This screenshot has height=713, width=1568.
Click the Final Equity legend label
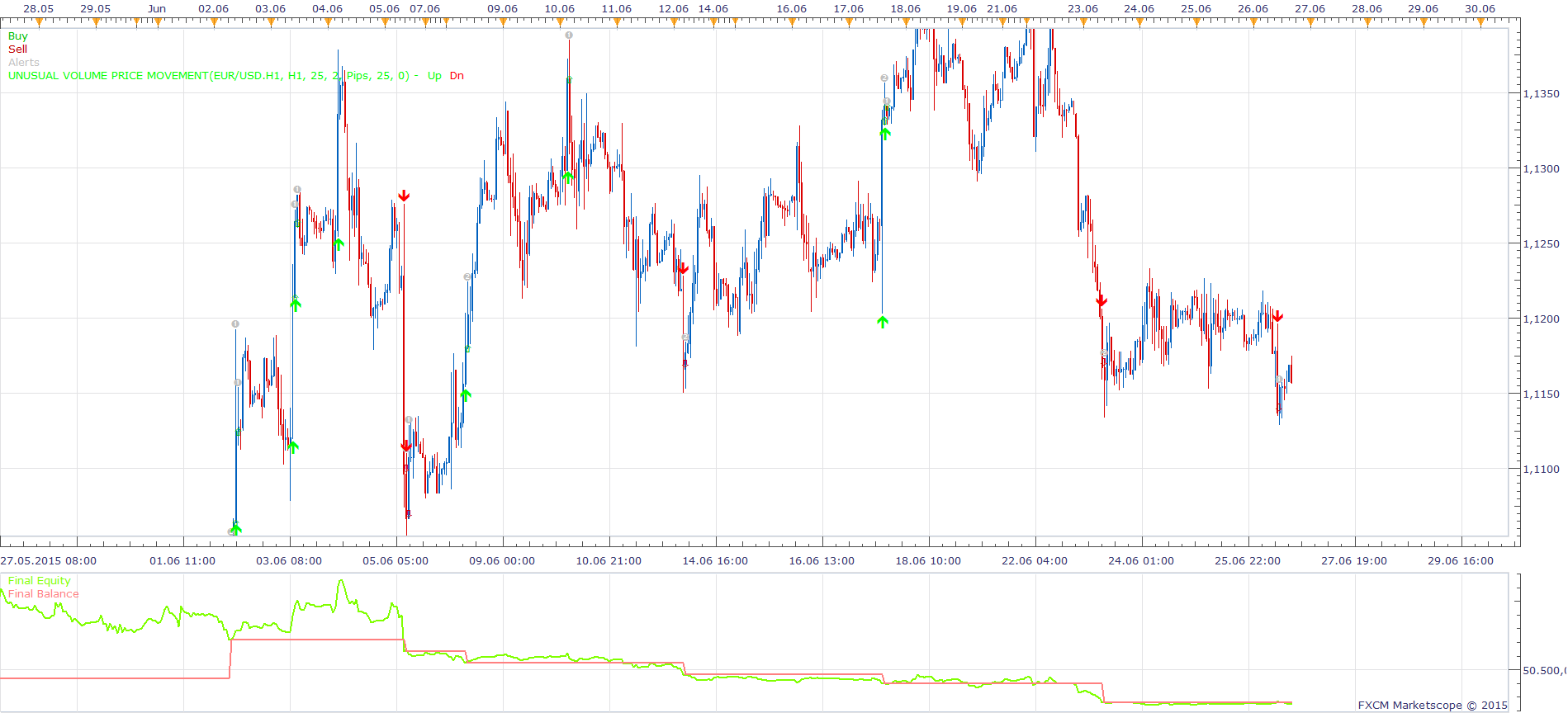(x=40, y=581)
